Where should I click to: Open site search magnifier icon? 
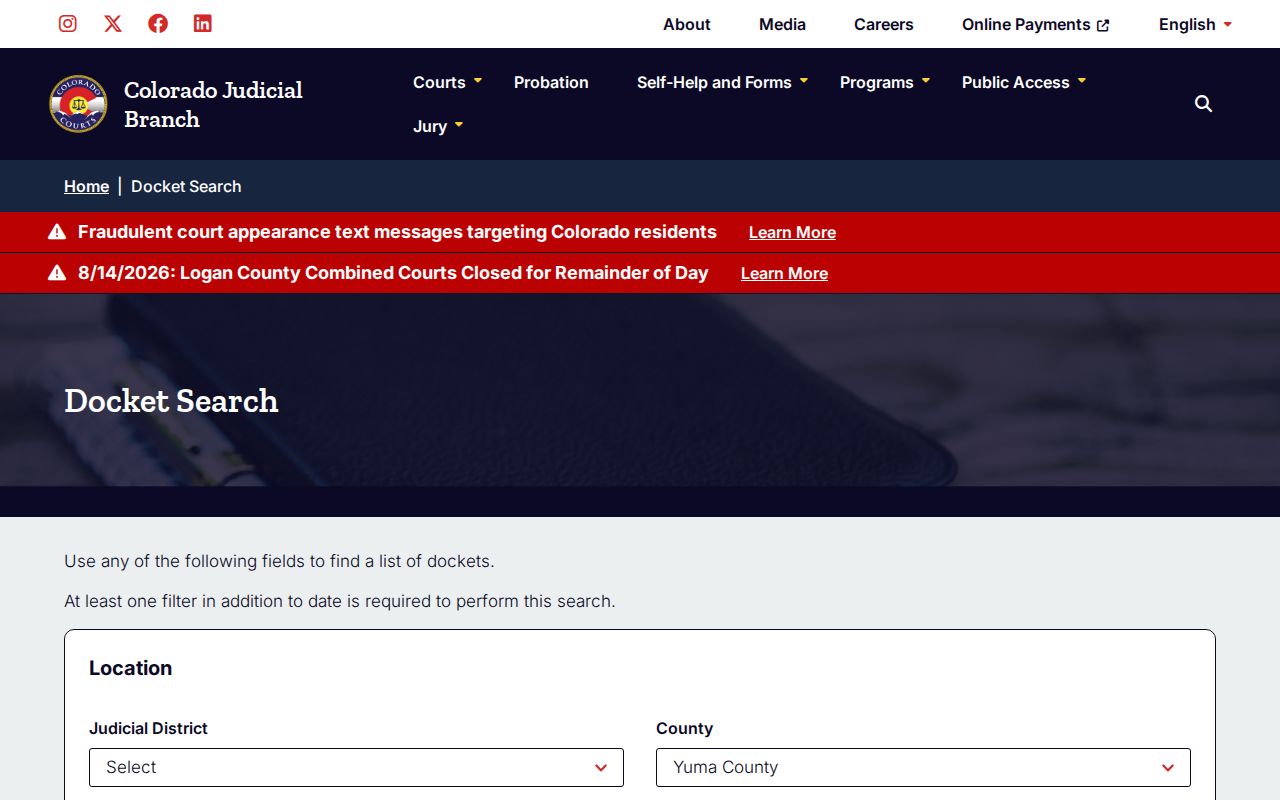(x=1204, y=104)
